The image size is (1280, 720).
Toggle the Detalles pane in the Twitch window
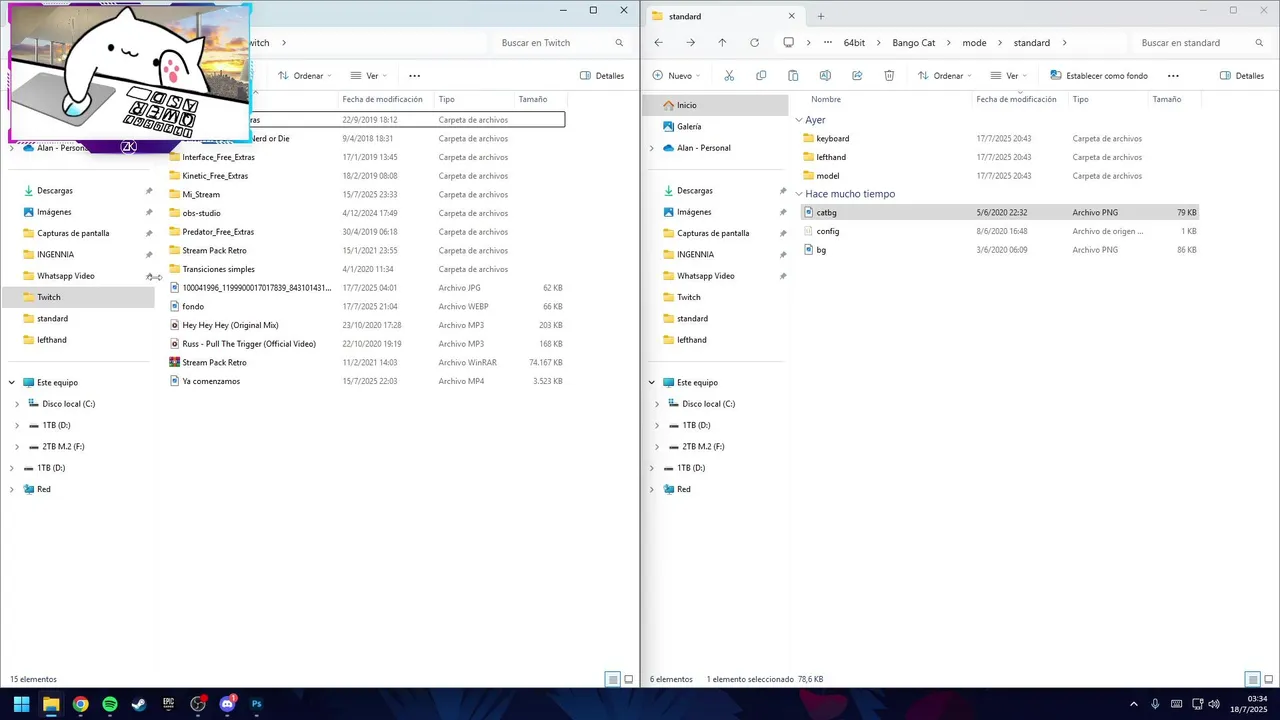coord(602,76)
